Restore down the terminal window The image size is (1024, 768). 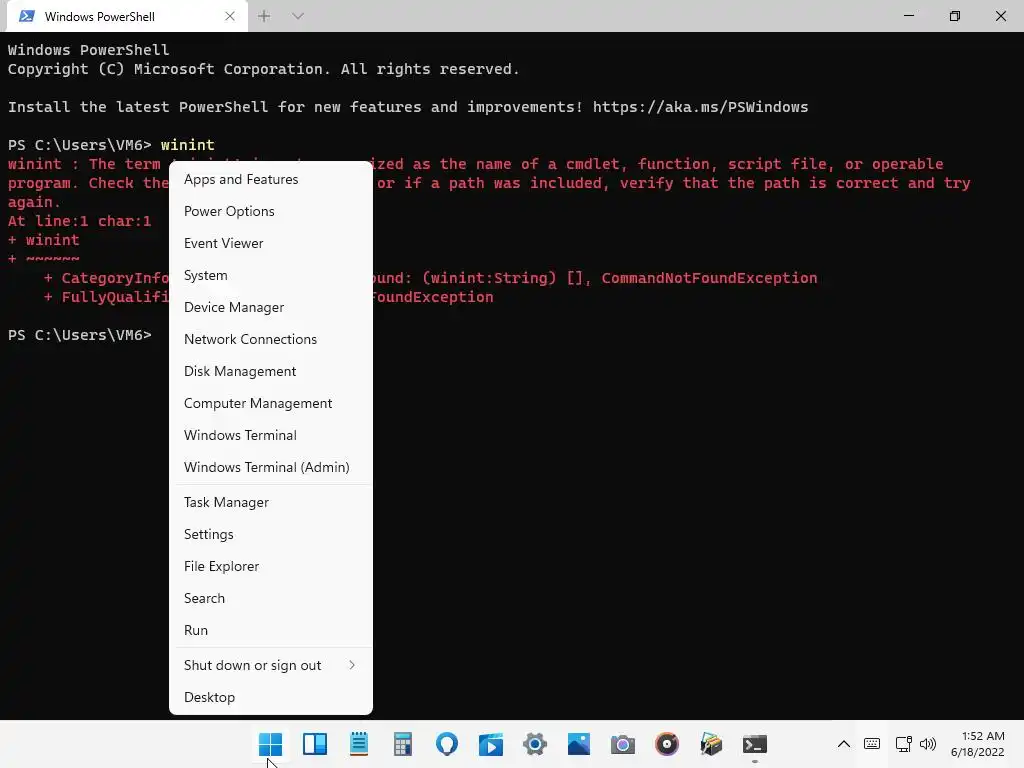pyautogui.click(x=955, y=16)
